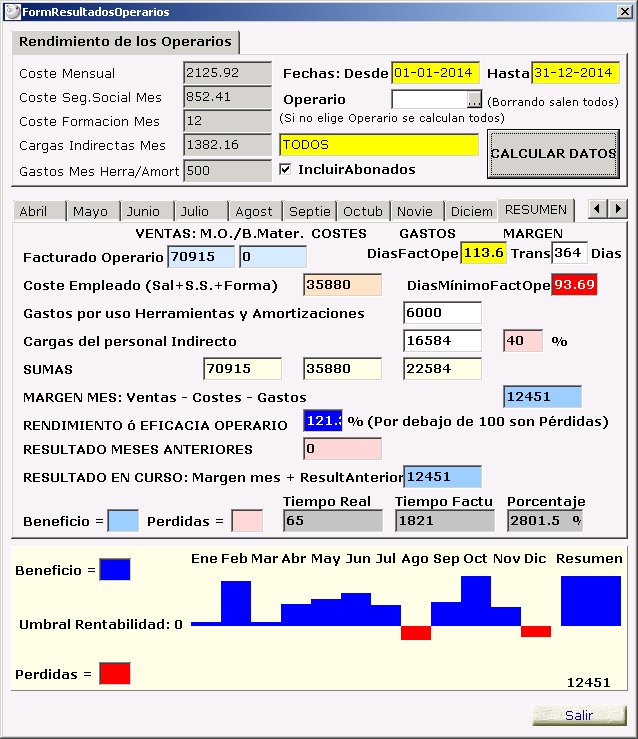Click light blue Beneficio swatch in form
Image resolution: width=638 pixels, height=739 pixels.
pos(123,521)
